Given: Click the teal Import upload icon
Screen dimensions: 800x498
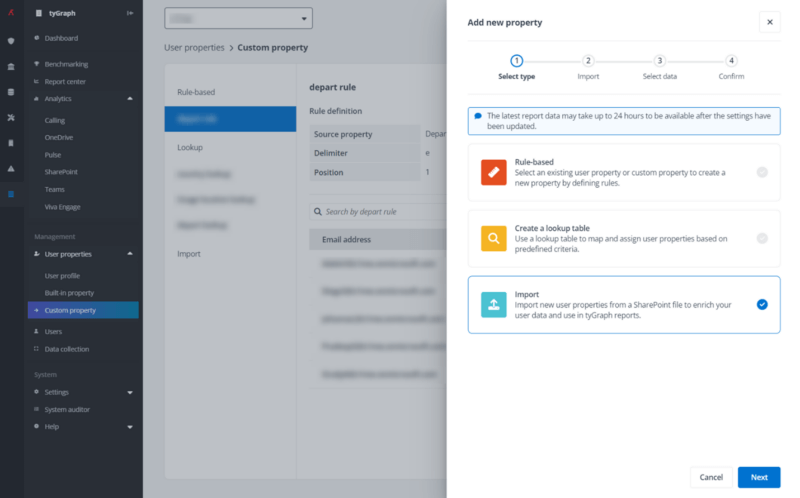Looking at the screenshot, I should [494, 305].
